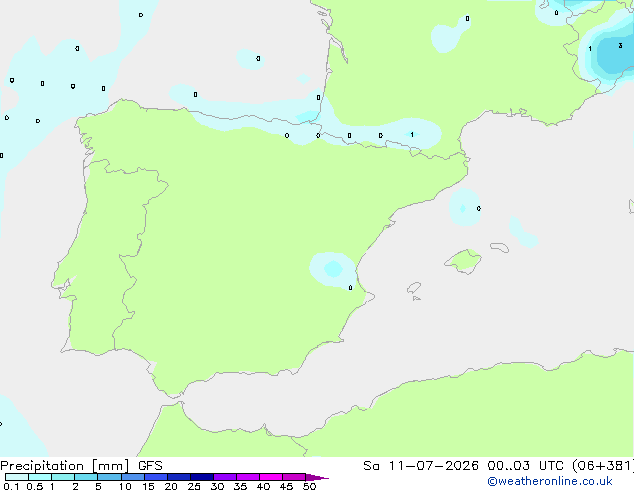Select the 1–2 mm legend color swatch

point(63,477)
